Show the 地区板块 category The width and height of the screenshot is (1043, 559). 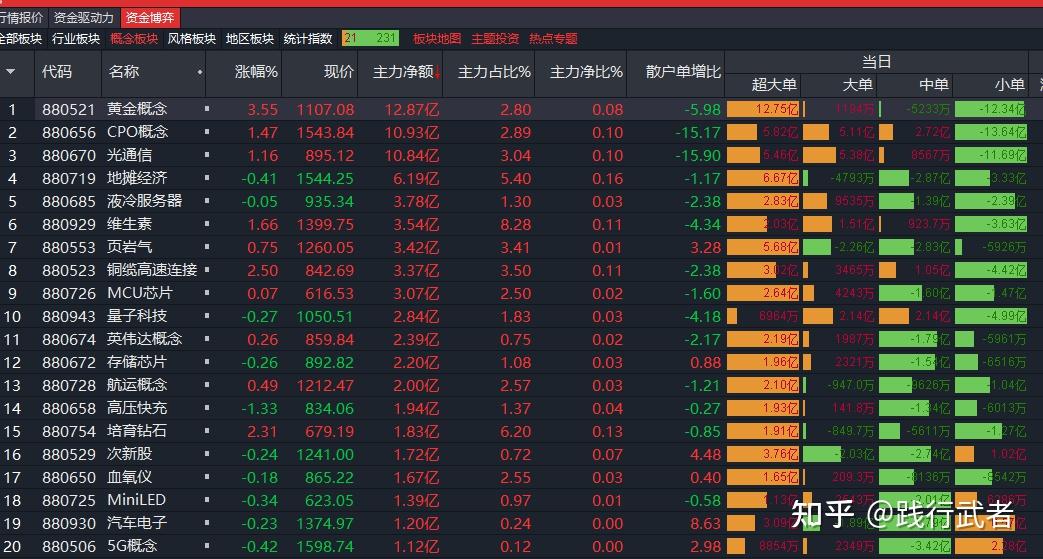[x=249, y=39]
